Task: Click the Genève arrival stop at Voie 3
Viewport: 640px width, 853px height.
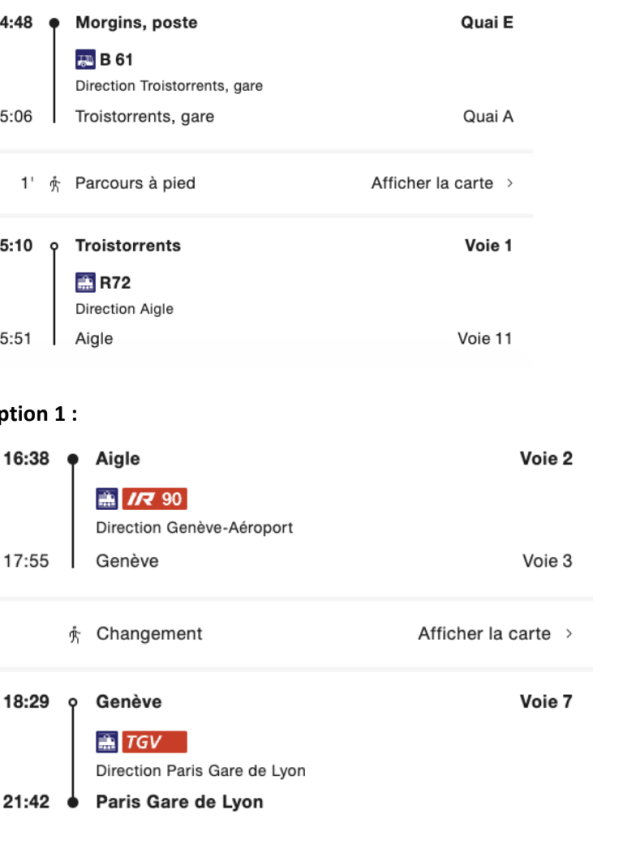Action: click(127, 561)
